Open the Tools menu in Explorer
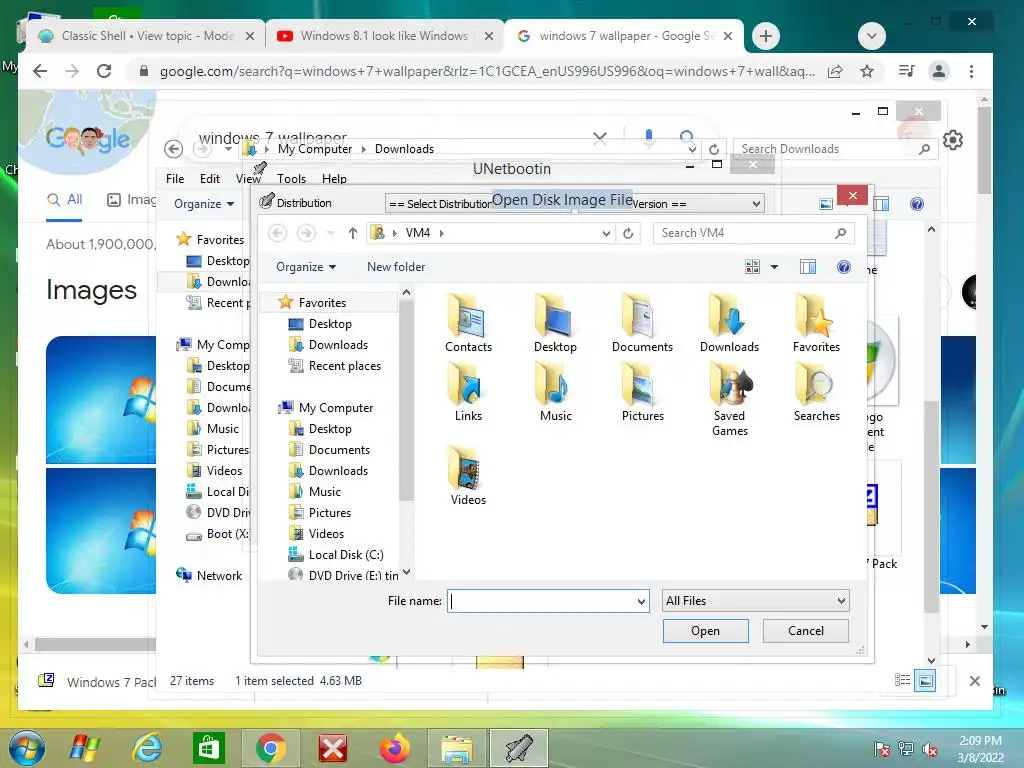 [291, 179]
